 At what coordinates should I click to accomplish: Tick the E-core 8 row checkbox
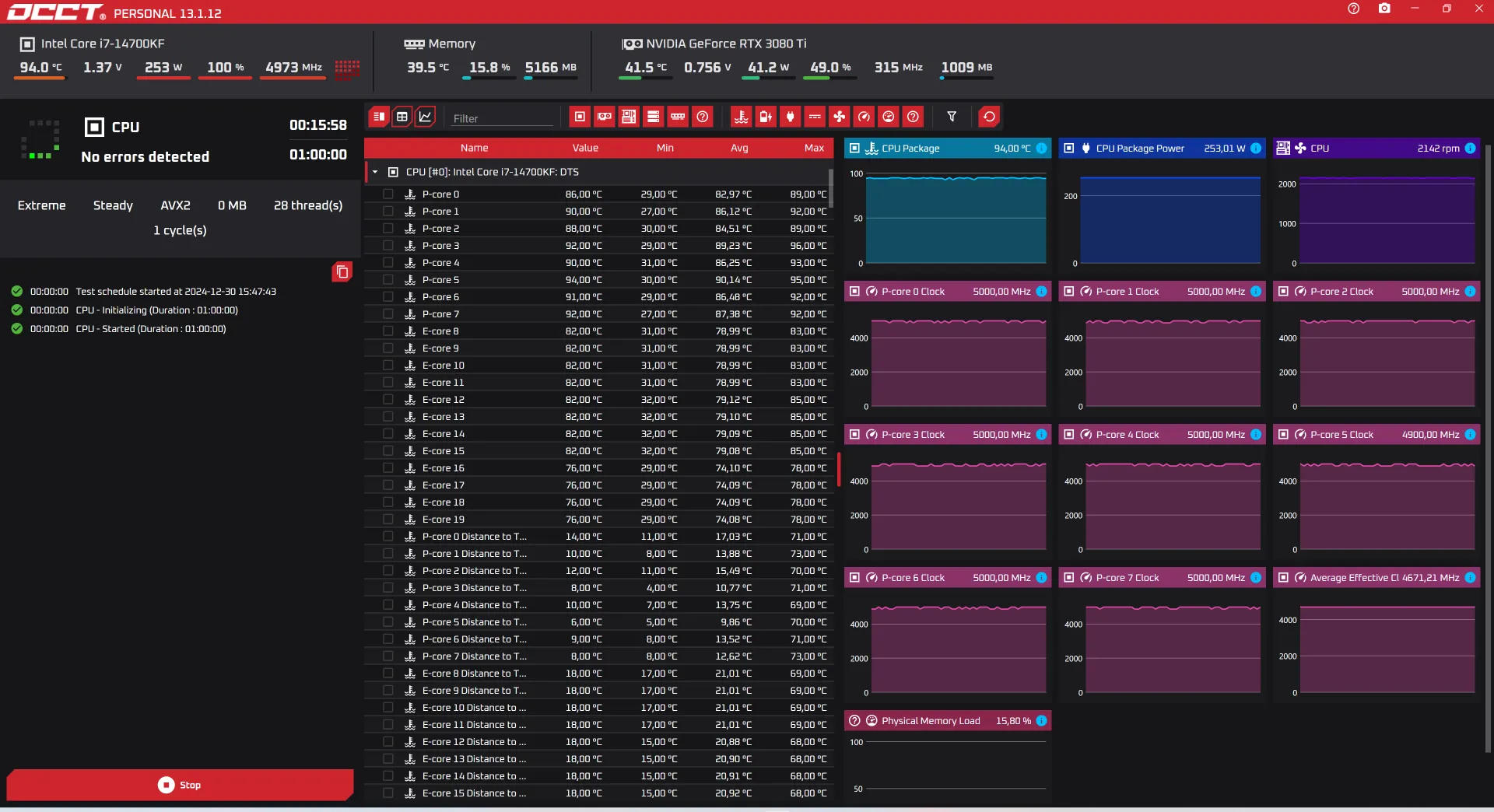388,331
